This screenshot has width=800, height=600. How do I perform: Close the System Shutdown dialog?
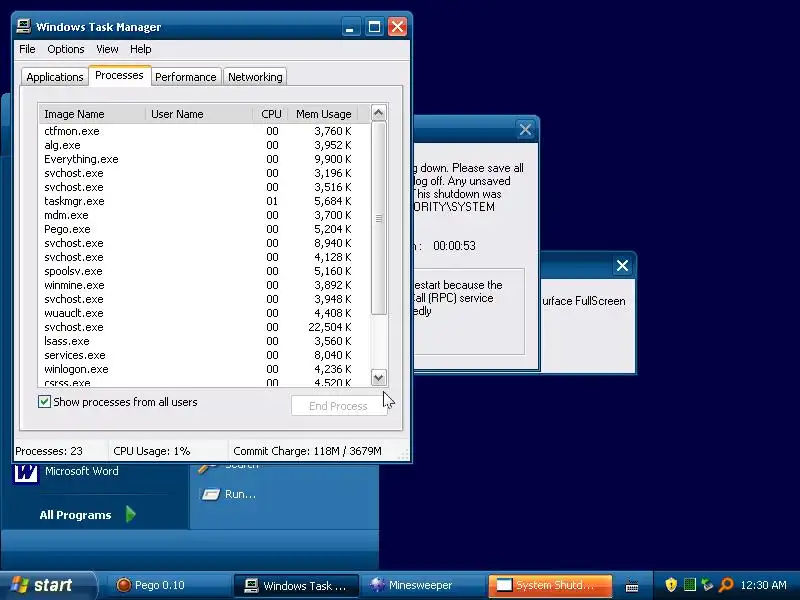click(525, 130)
